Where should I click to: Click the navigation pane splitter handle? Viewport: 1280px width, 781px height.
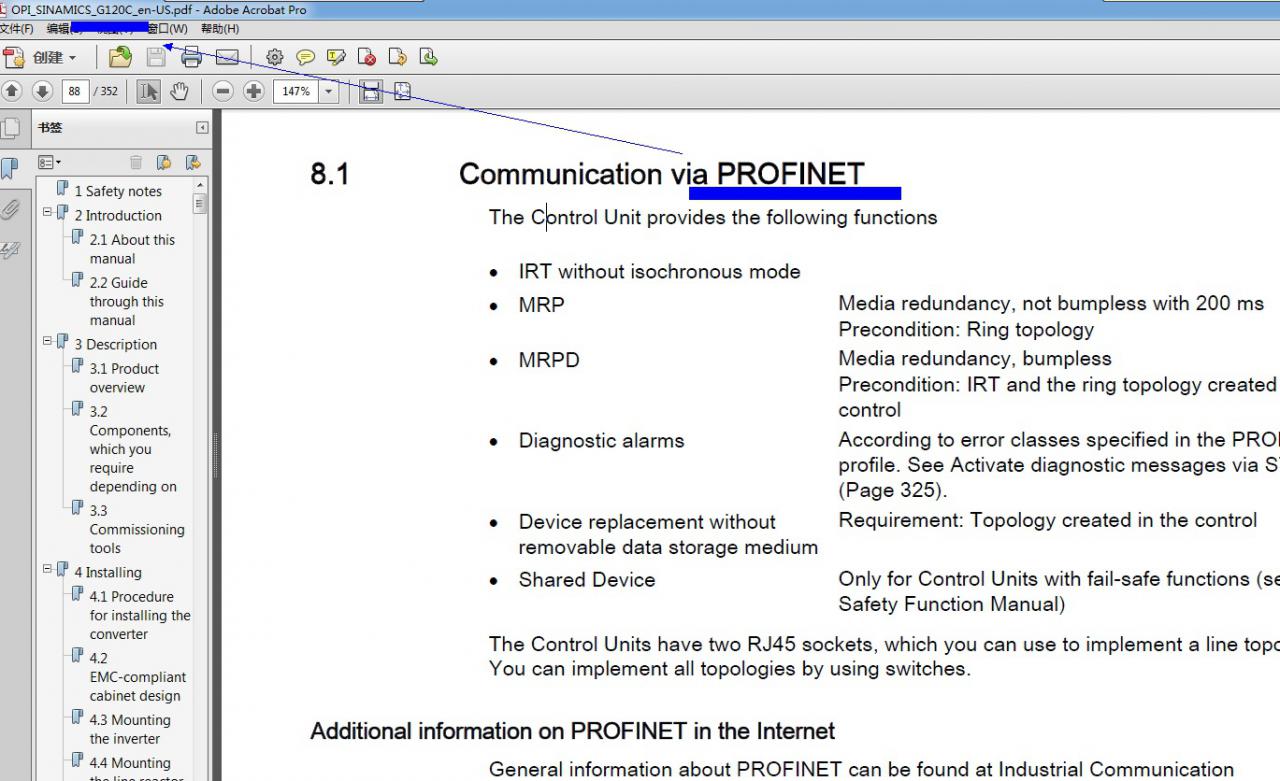pos(215,455)
